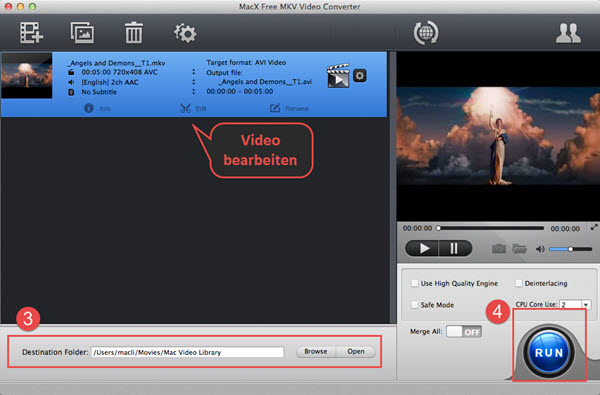Click the Browse button
Screen dimensions: 600x395
click(316, 351)
